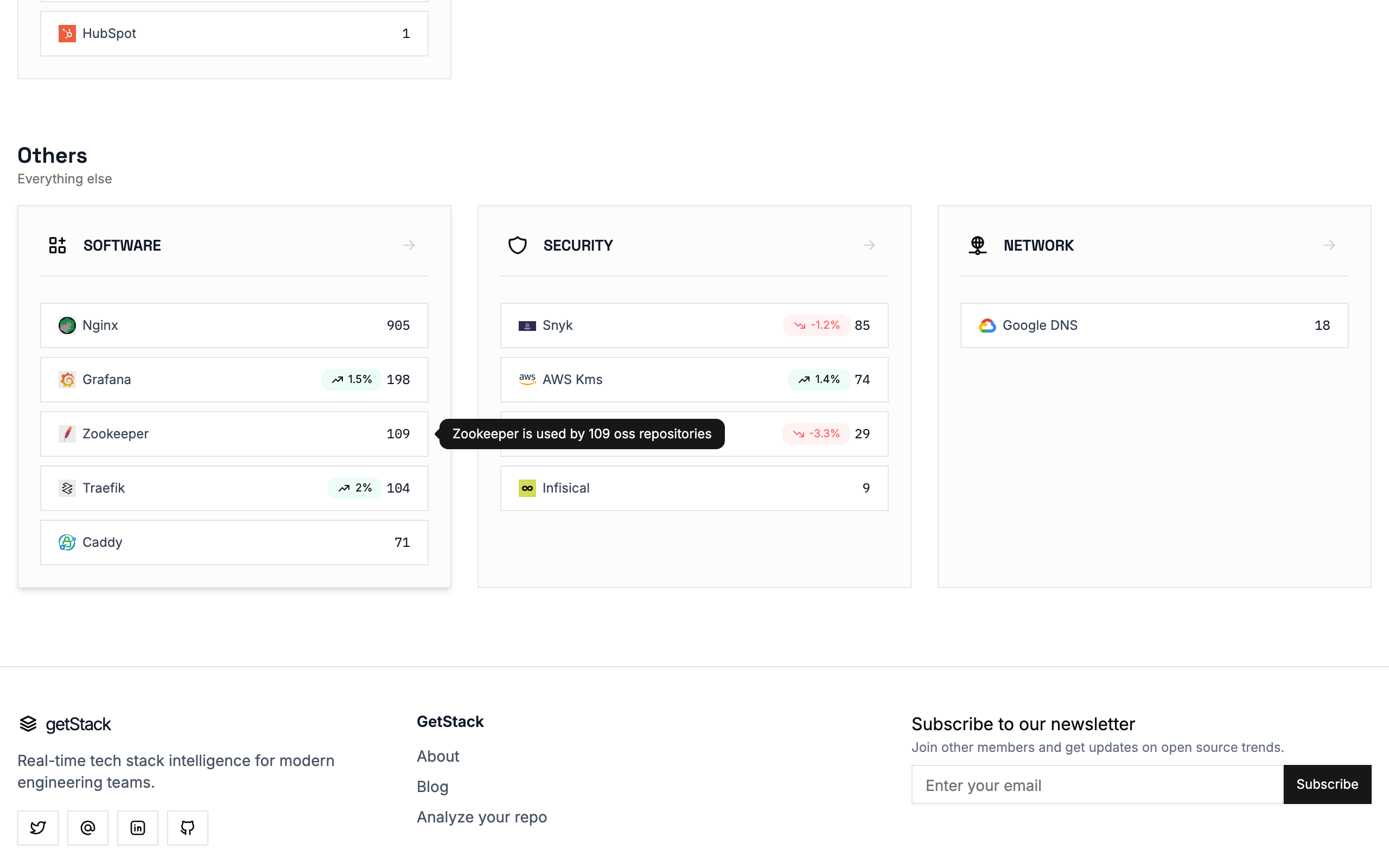Open the Snyk security entry
This screenshot has width=1389, height=868.
[694, 325]
